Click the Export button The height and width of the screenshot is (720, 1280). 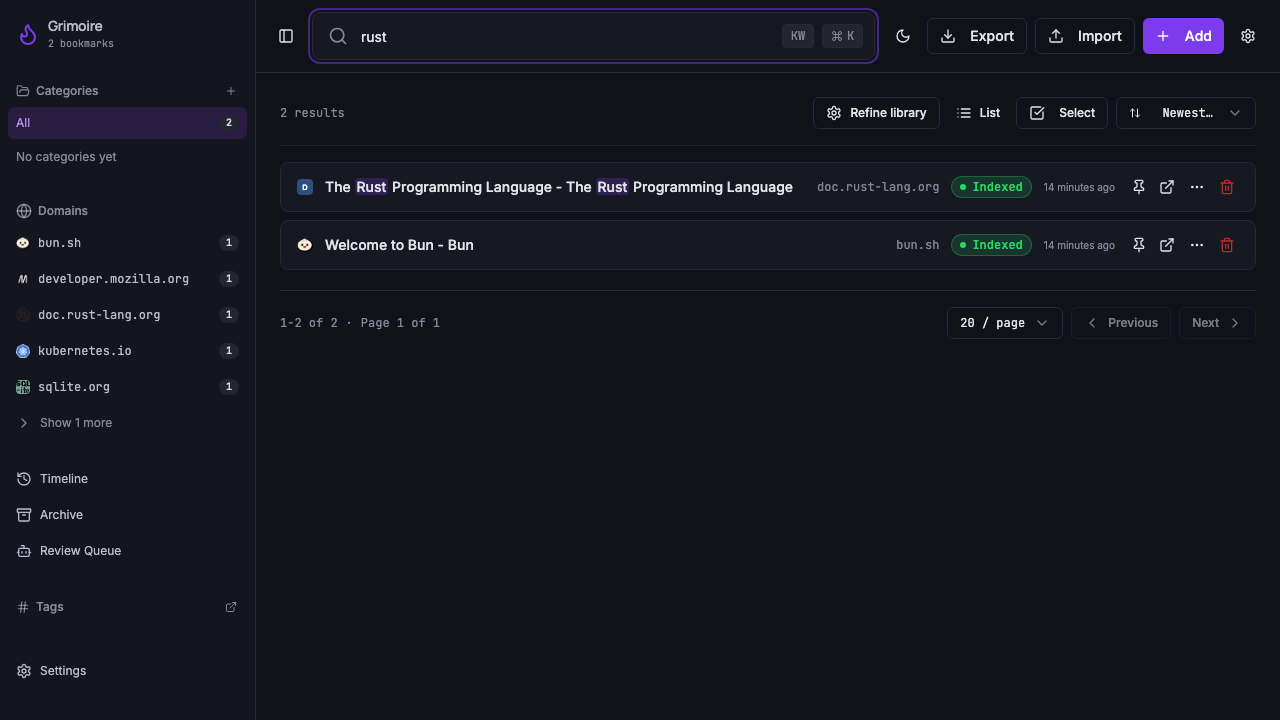[x=977, y=36]
